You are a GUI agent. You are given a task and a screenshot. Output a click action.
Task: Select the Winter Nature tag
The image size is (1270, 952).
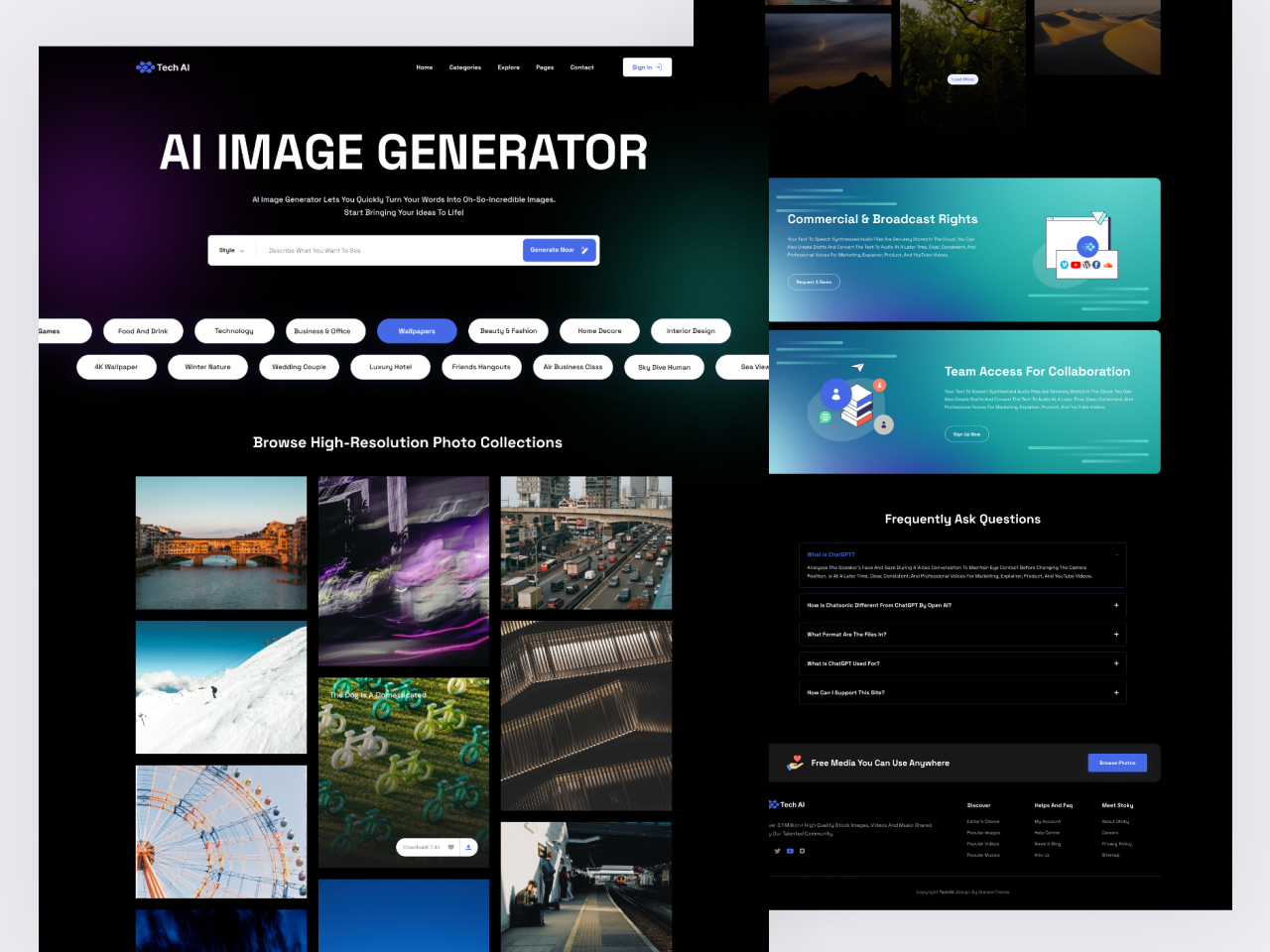point(207,367)
